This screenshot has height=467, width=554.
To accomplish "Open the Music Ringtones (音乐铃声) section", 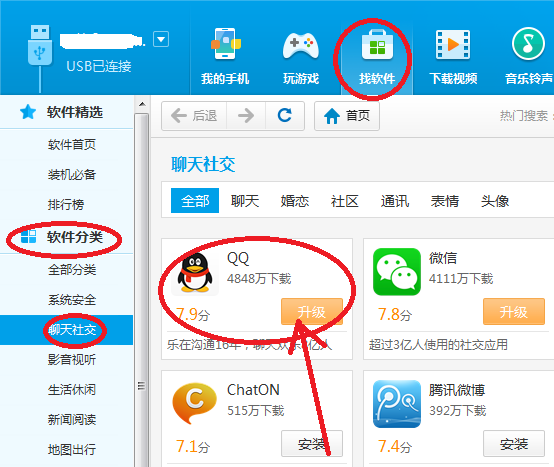I will click(x=528, y=57).
